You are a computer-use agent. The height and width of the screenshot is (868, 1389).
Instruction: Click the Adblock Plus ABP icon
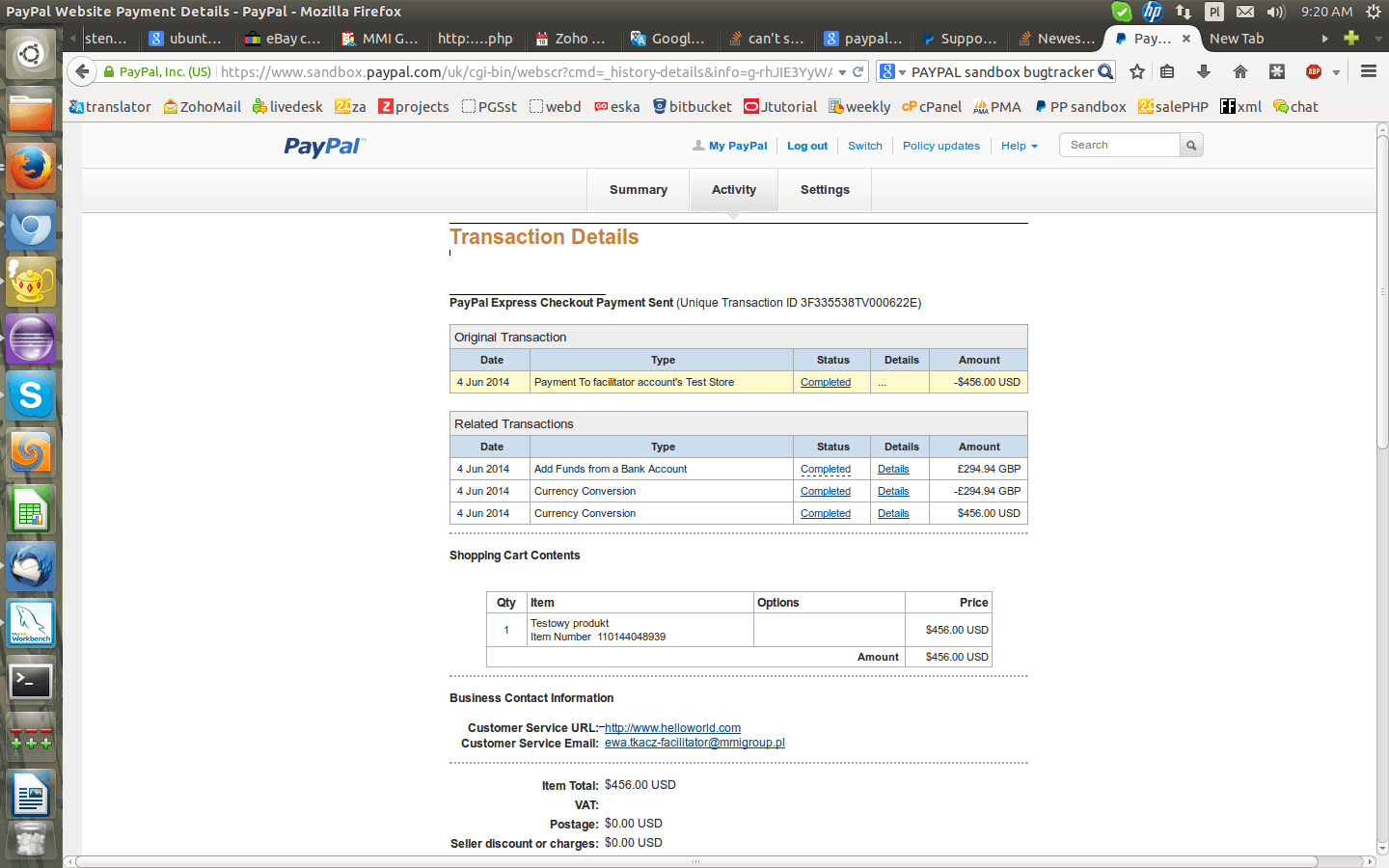(1314, 71)
